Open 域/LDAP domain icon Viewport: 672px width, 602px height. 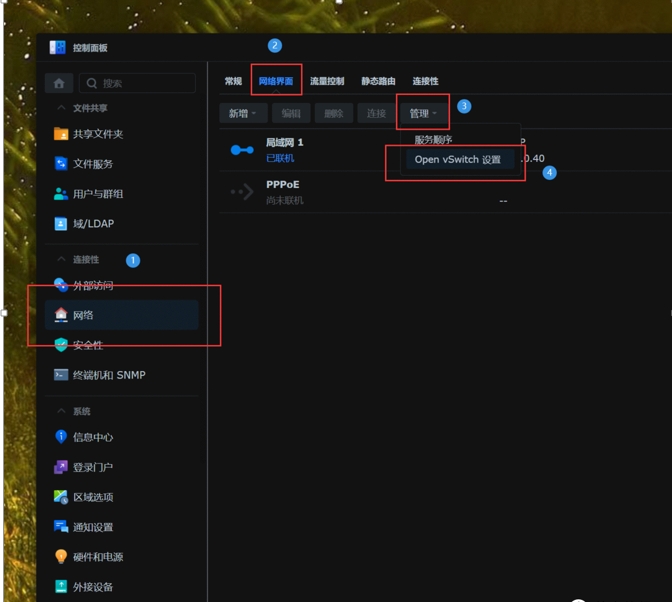(x=61, y=224)
